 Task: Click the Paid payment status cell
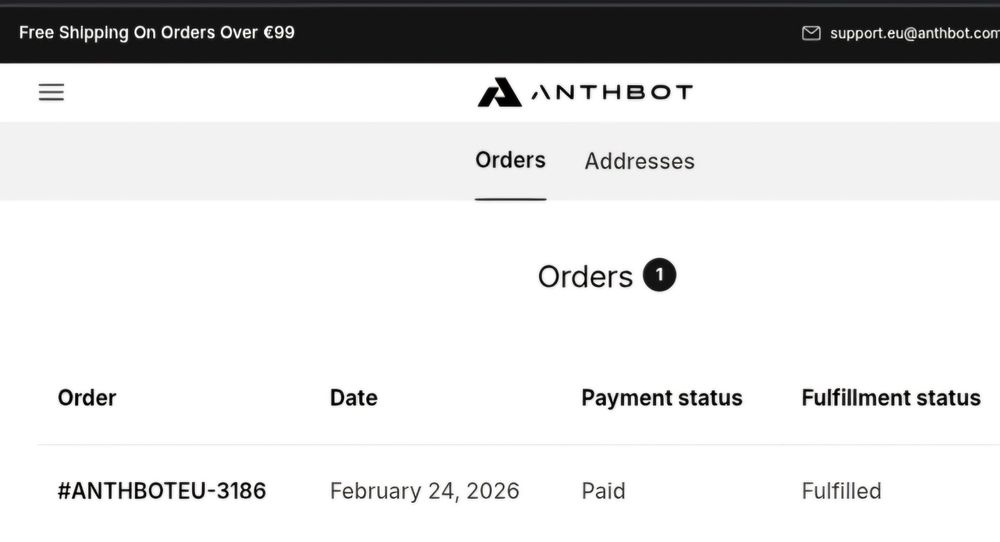click(x=603, y=491)
